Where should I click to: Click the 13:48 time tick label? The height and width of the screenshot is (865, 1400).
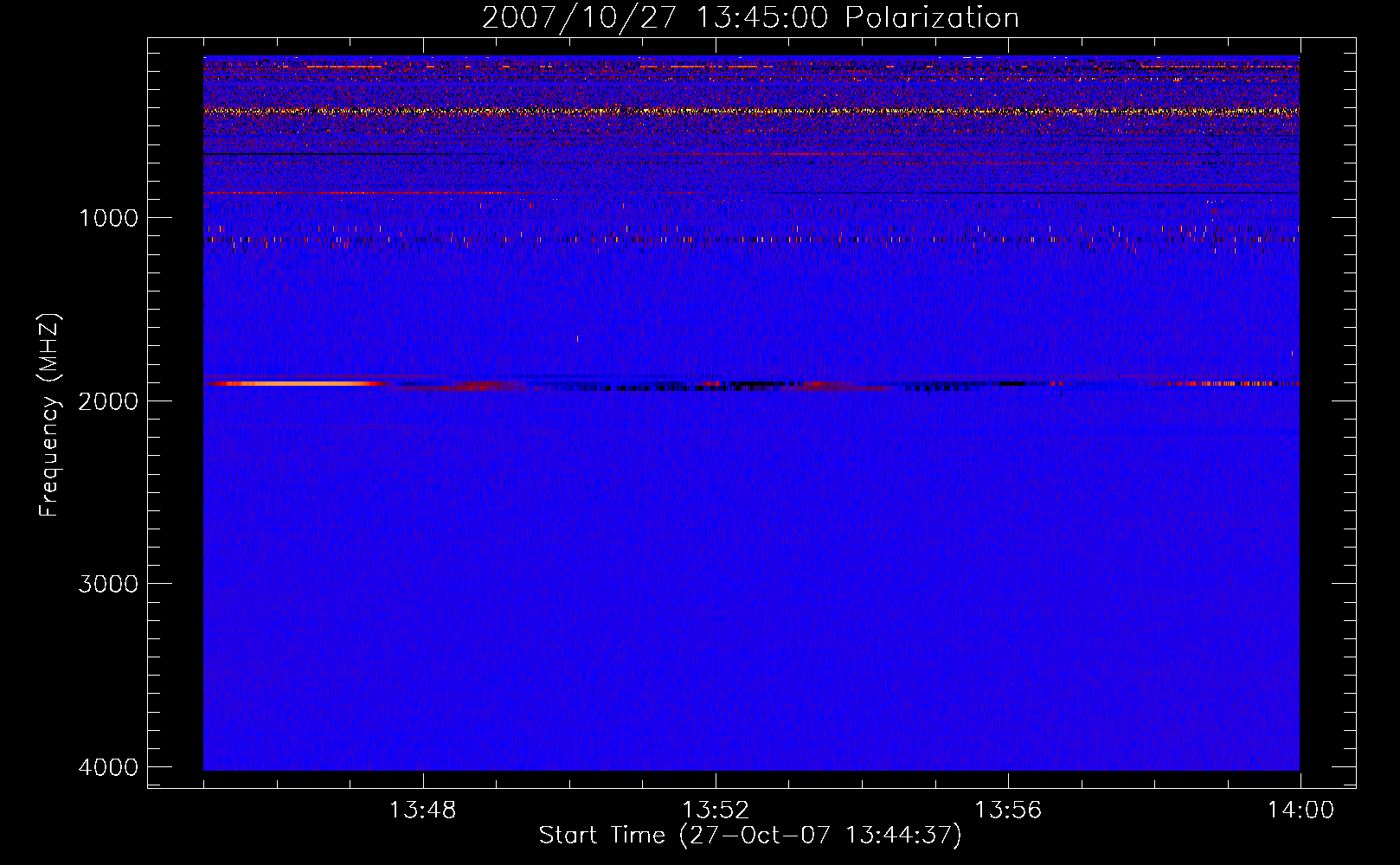pyautogui.click(x=422, y=811)
